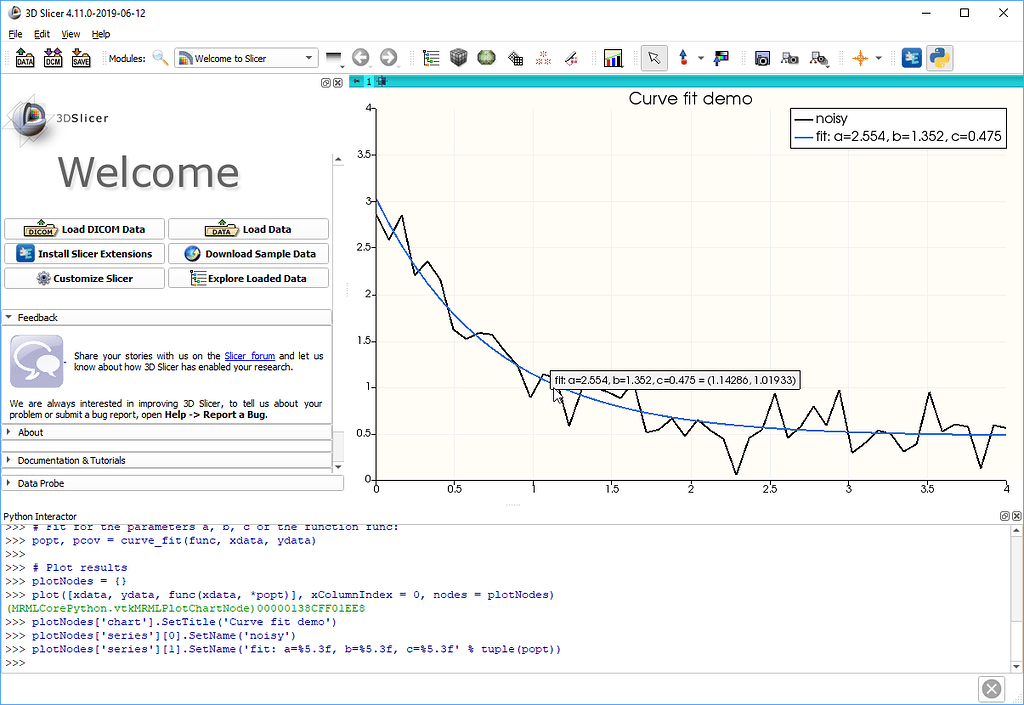Open the Modules selector showing Welcome to Slicer
Viewport: 1024px width, 705px height.
245,57
